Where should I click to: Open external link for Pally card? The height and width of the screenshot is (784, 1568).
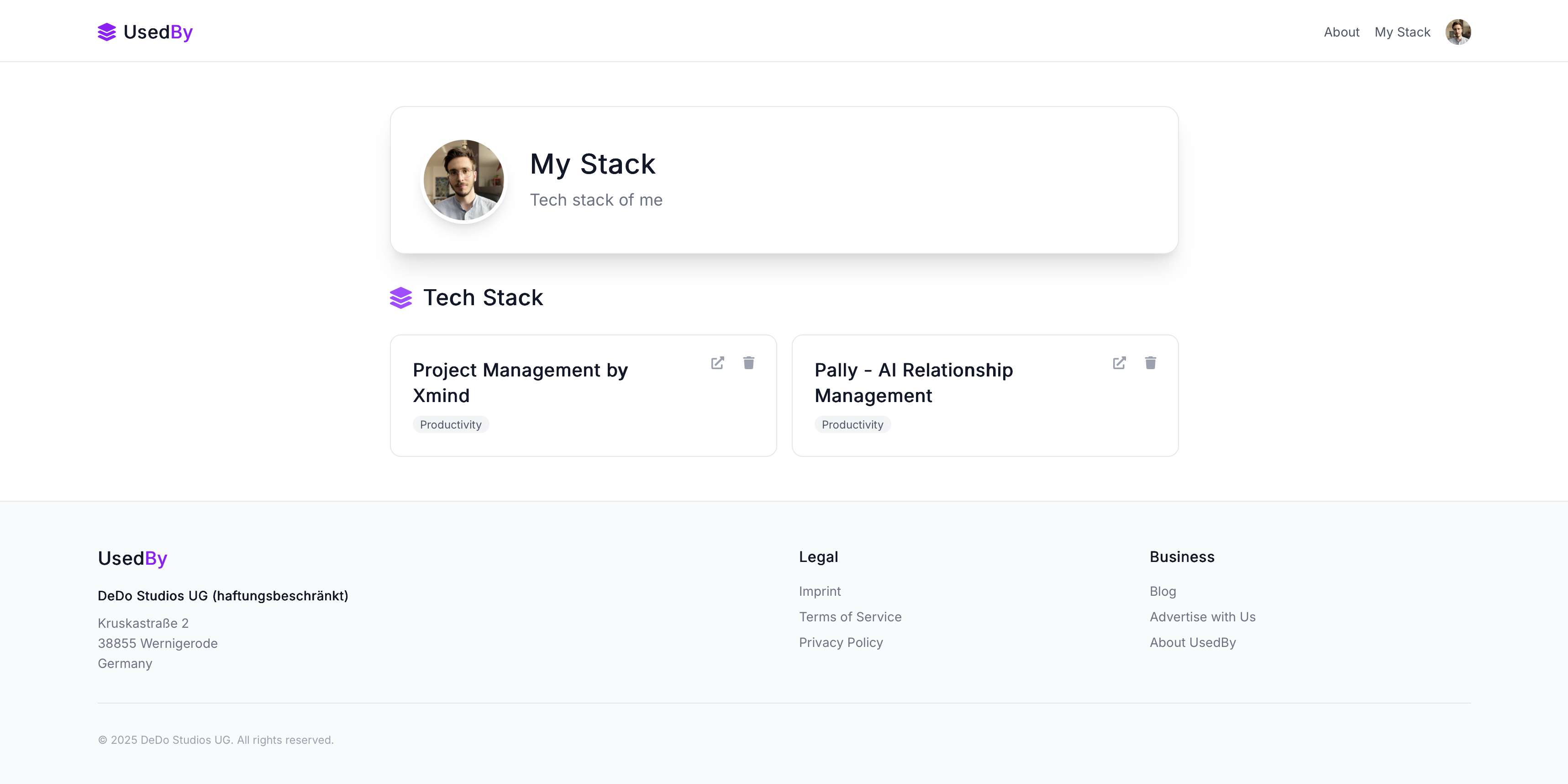point(1120,363)
